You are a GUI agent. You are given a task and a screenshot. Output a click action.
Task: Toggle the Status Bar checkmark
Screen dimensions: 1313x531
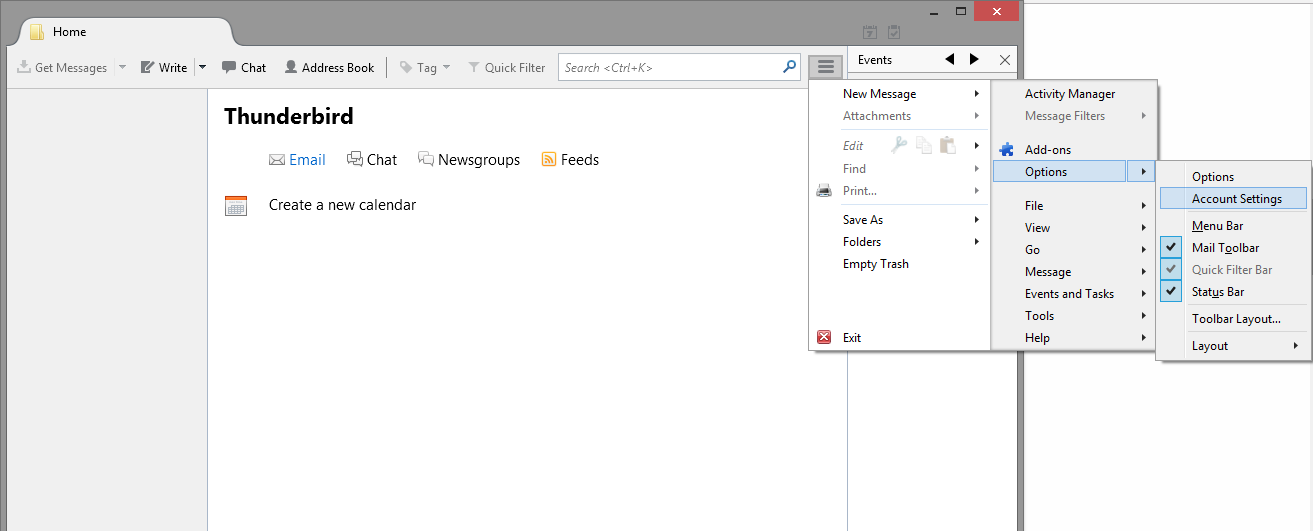[1172, 291]
